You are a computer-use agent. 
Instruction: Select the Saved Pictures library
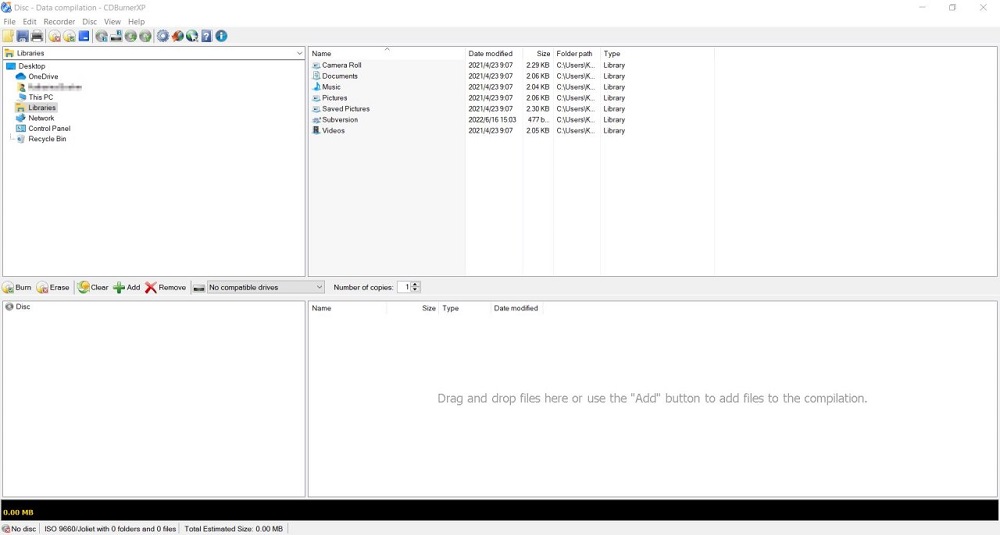pyautogui.click(x=341, y=108)
